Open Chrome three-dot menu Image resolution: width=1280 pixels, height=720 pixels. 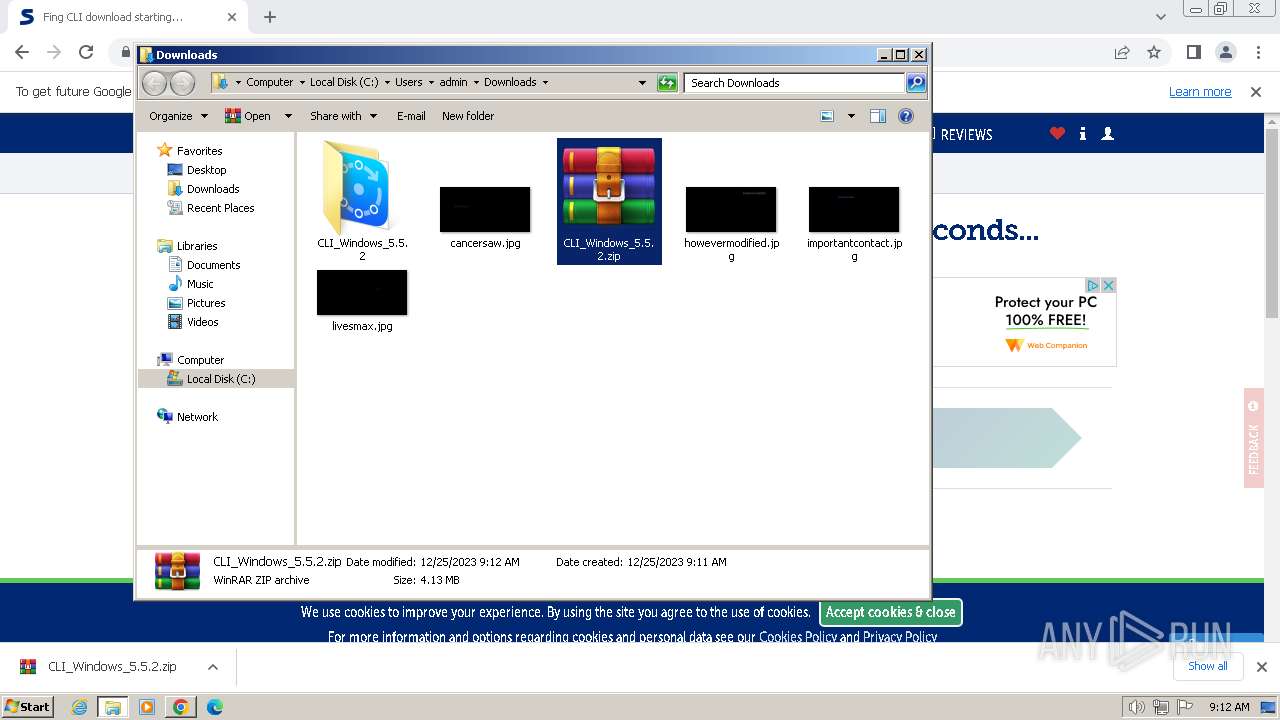[1257, 52]
